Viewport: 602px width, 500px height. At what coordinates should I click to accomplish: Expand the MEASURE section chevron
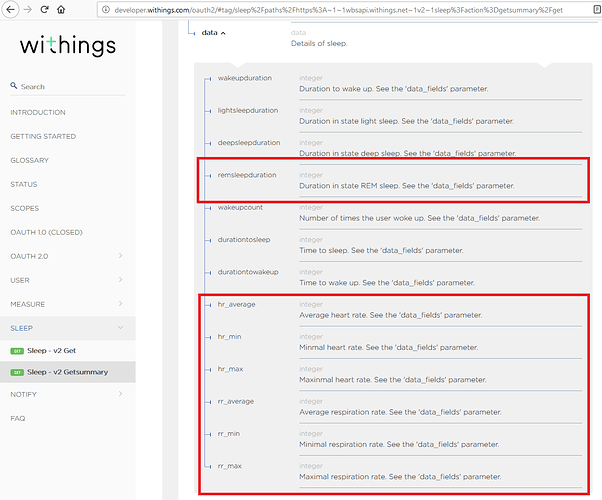[x=121, y=304]
